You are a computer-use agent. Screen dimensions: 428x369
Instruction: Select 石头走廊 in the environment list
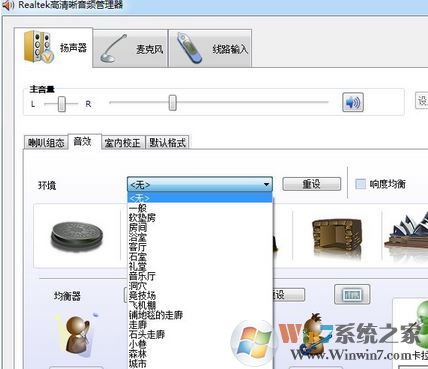[200, 334]
